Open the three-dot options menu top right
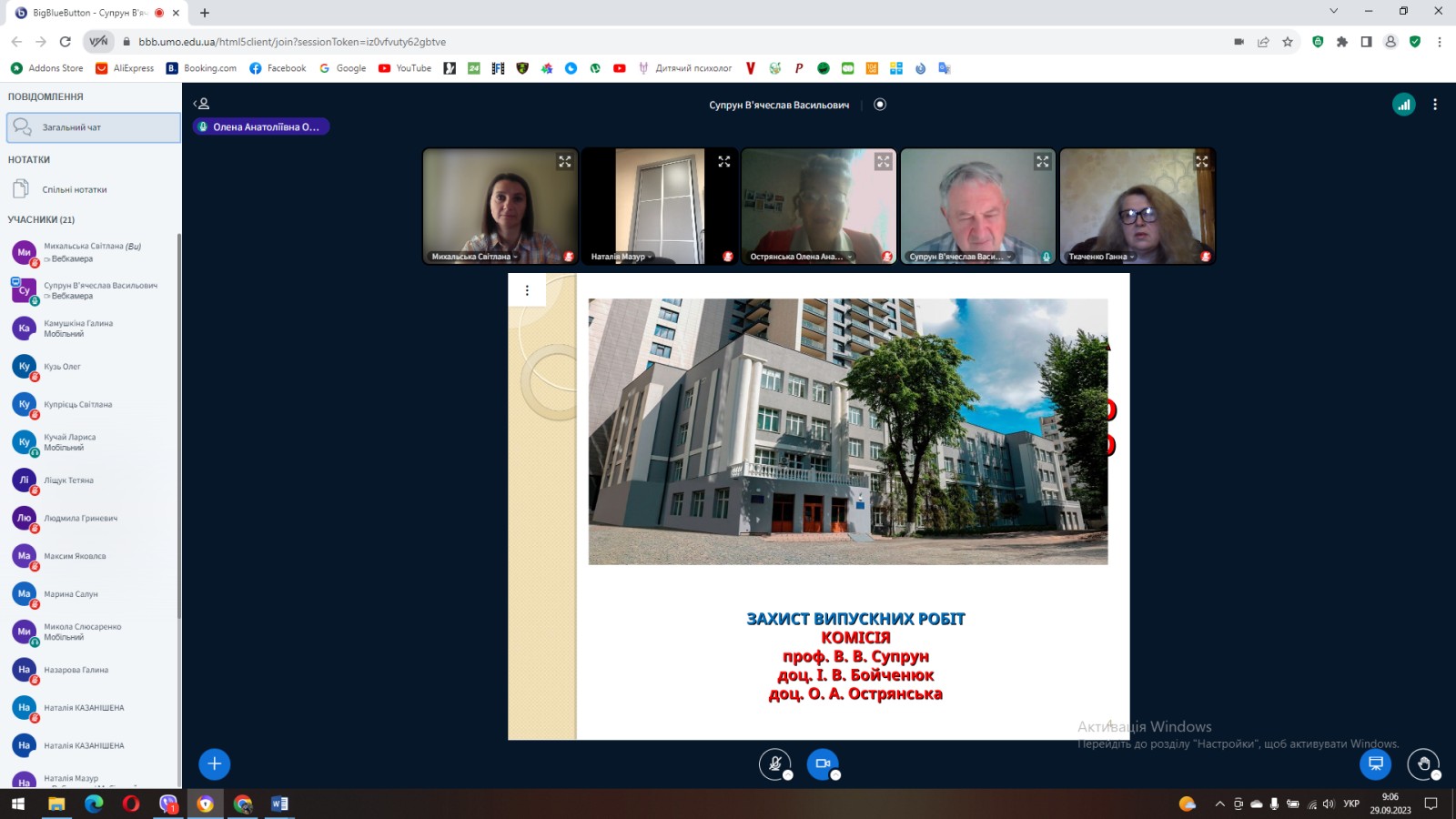Viewport: 1456px width, 819px height. pyautogui.click(x=1435, y=105)
